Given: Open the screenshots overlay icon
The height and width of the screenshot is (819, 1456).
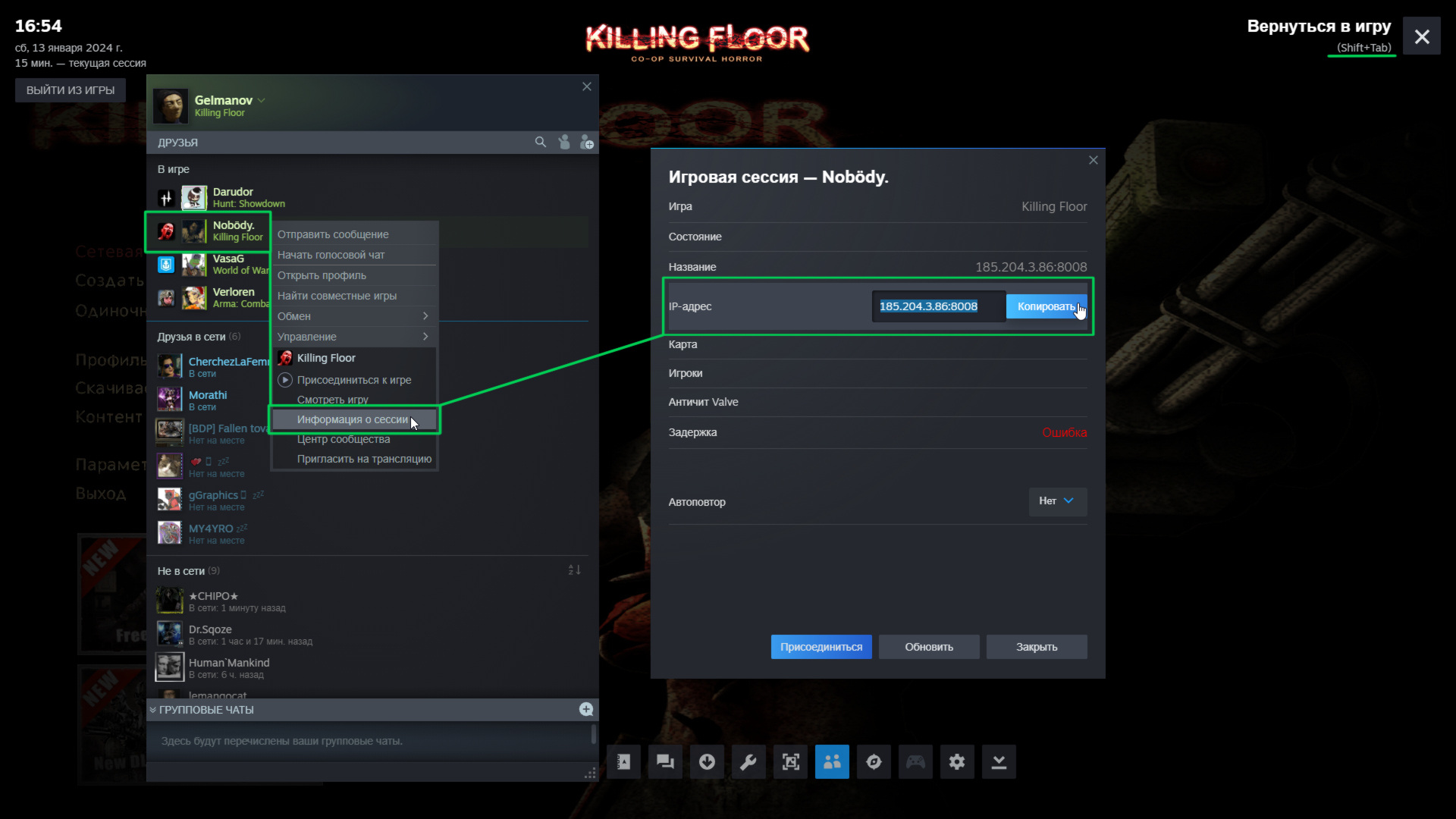Looking at the screenshot, I should coord(790,761).
